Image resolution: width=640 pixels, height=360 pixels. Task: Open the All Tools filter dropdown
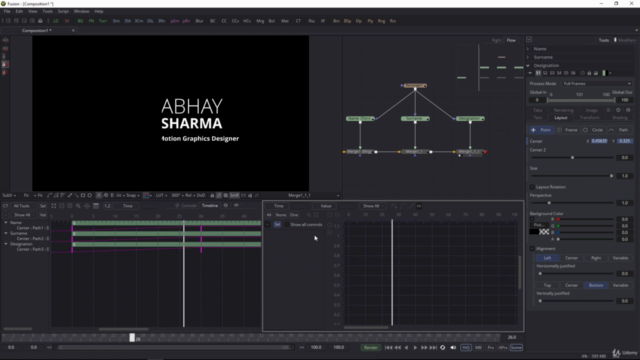(23, 206)
